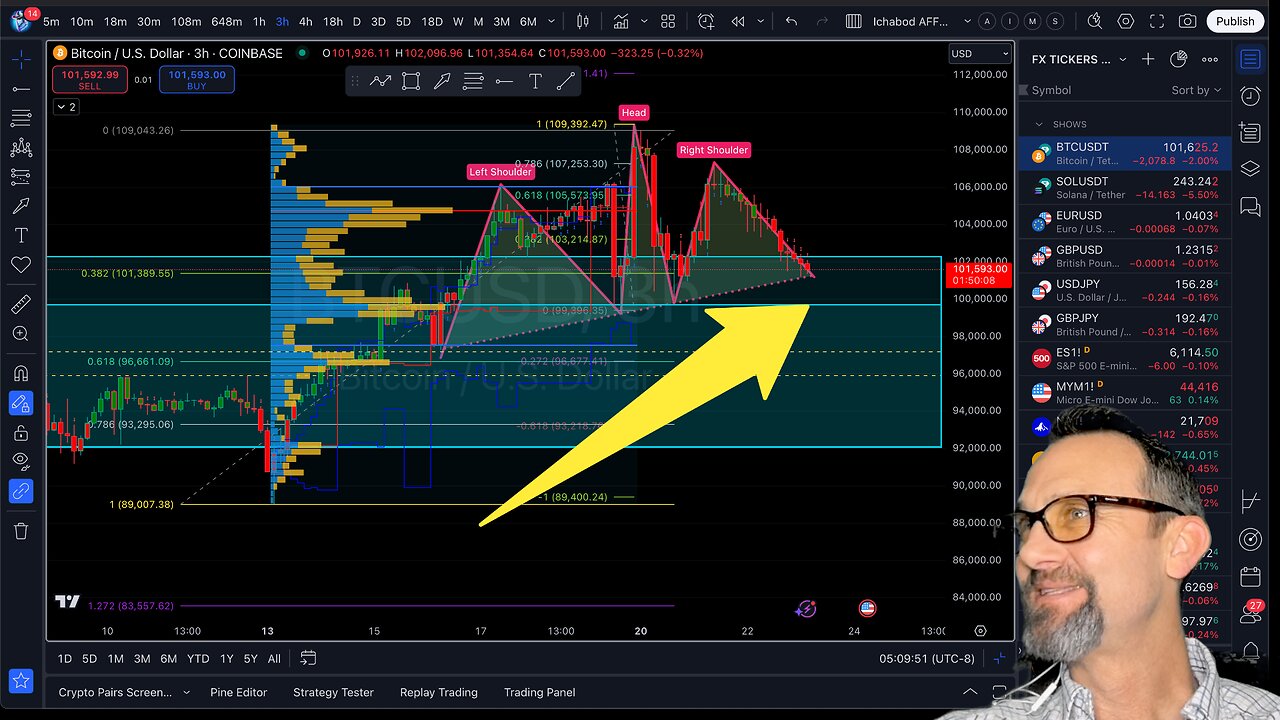Undo the last chart action
Screen dimensions: 1280x720
[792, 21]
